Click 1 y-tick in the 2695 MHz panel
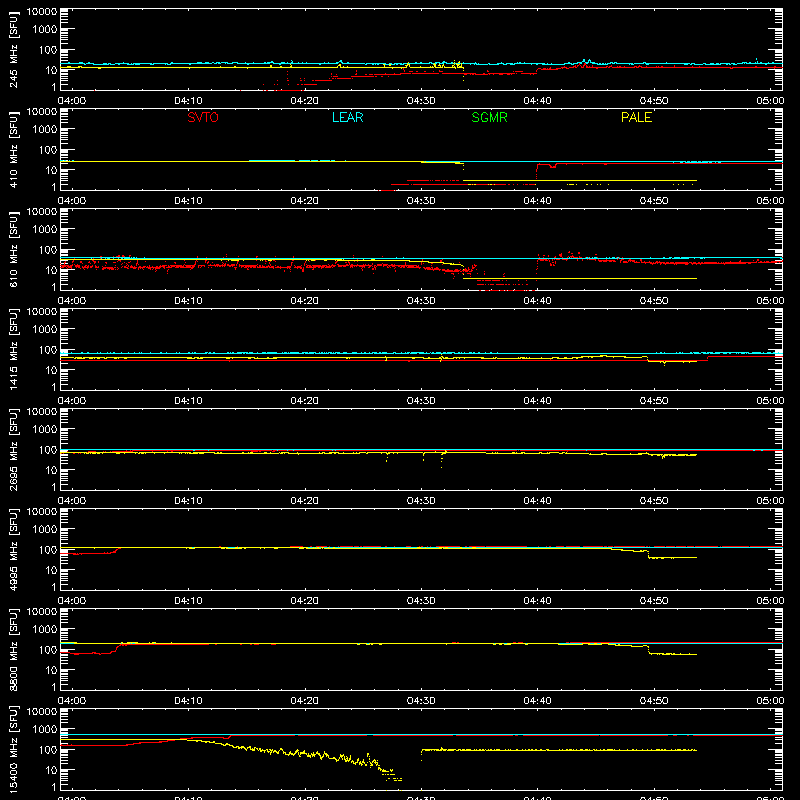The image size is (800, 800). click(x=54, y=487)
